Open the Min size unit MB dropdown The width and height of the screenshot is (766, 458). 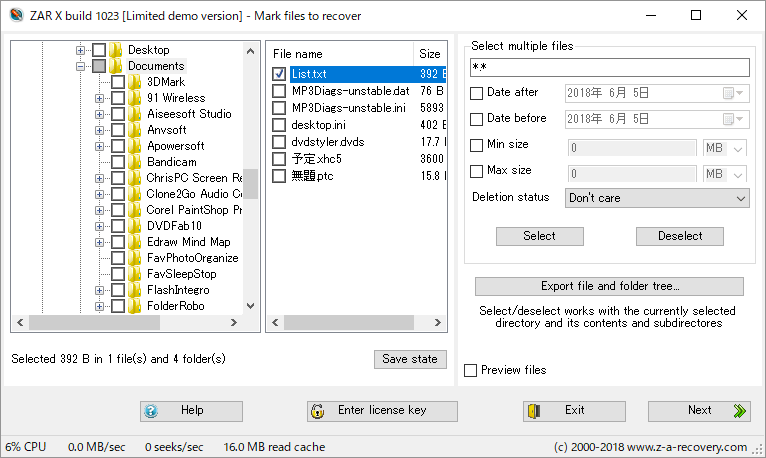725,148
